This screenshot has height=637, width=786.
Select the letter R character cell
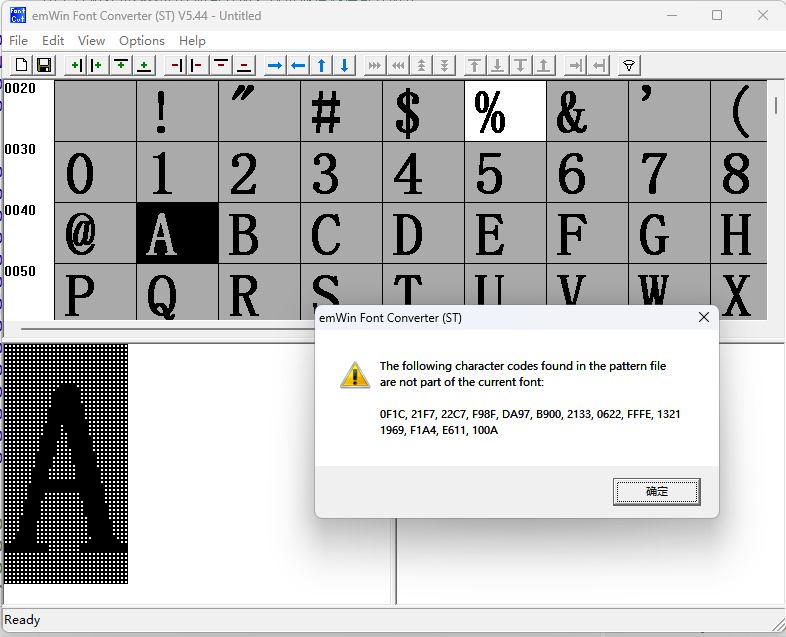(x=259, y=292)
